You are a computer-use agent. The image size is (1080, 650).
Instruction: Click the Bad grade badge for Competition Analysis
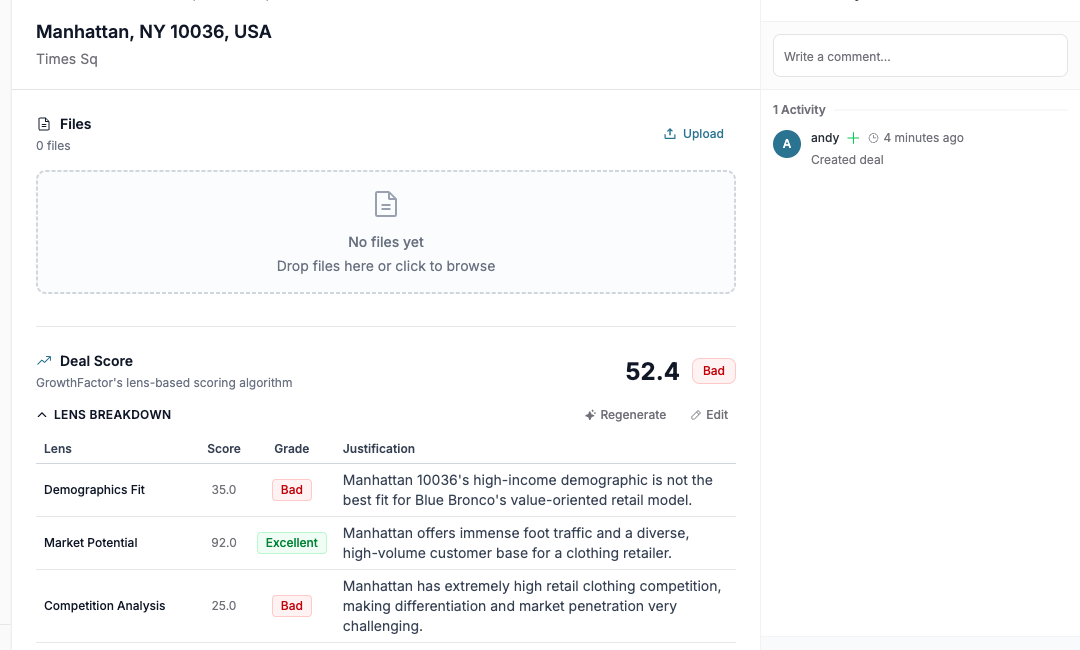[x=291, y=605]
